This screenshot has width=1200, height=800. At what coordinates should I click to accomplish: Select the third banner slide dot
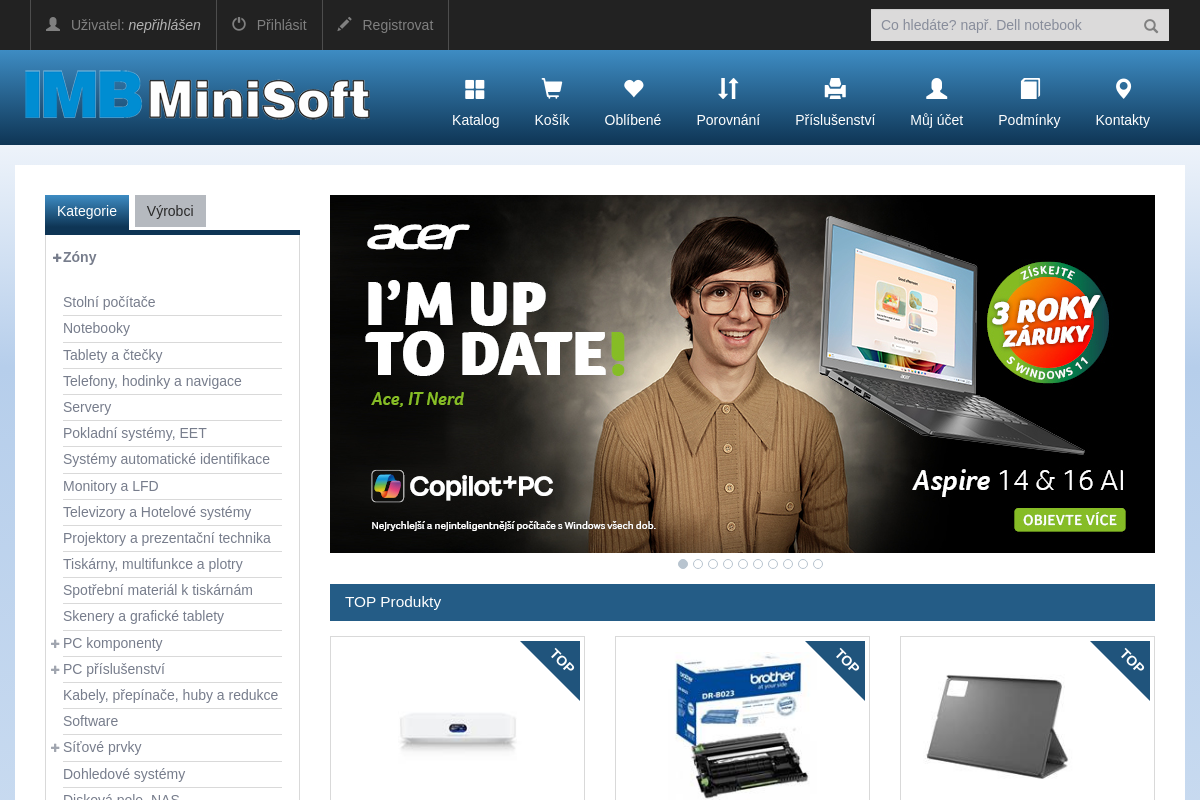(713, 564)
